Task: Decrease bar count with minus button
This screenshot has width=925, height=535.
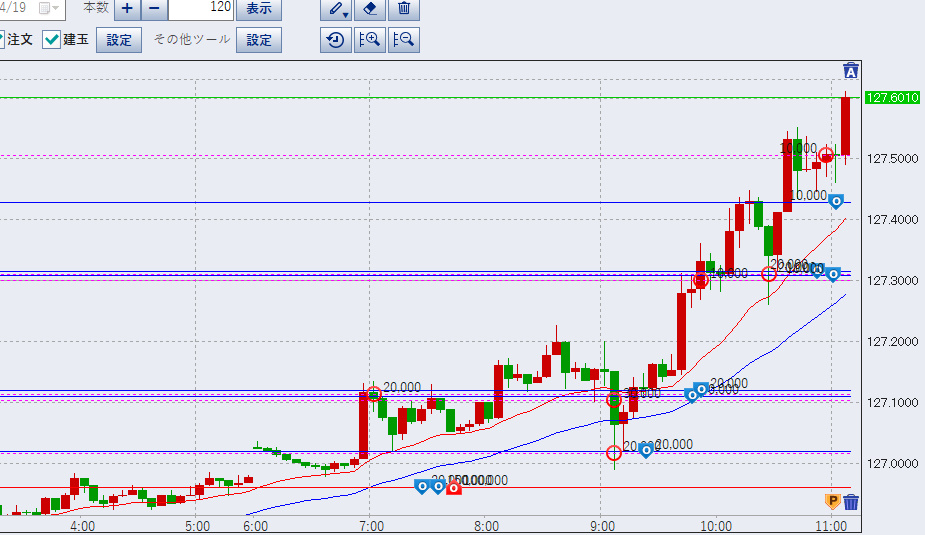Action: click(154, 9)
